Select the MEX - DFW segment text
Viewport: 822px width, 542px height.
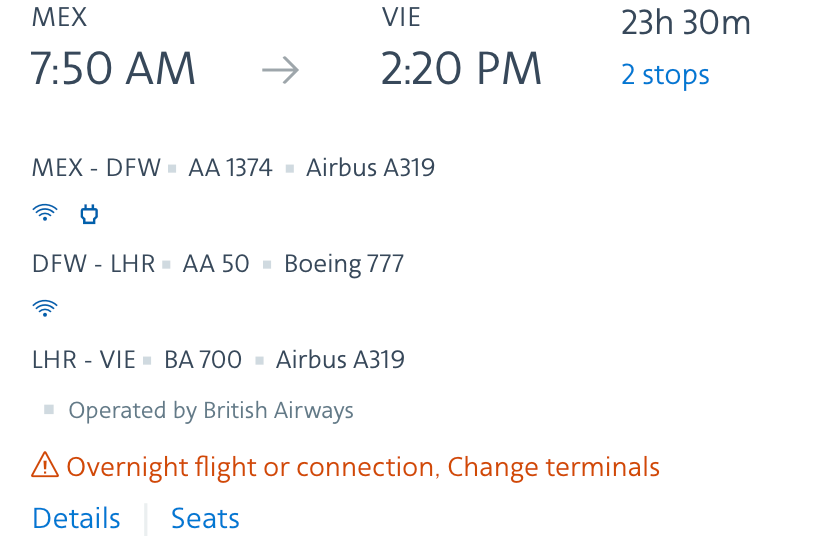pos(96,168)
